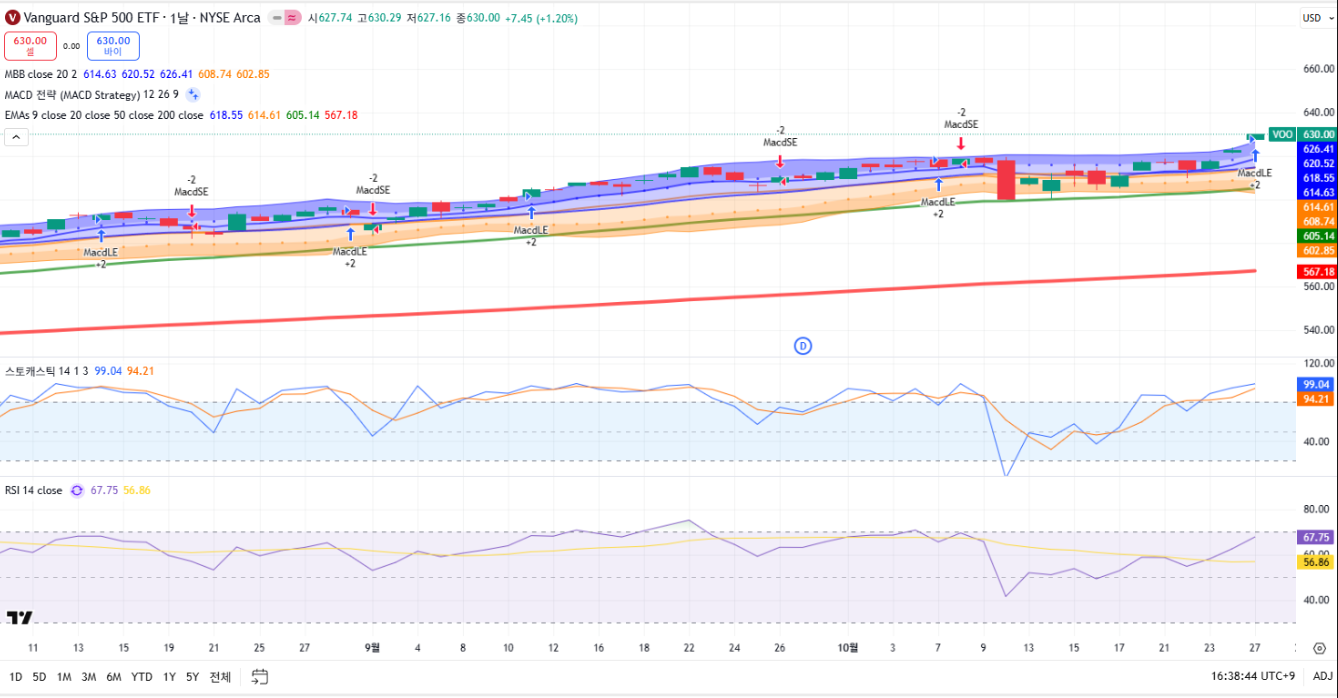Click the MacdLE signal label nearest latest candle
The image size is (1338, 698).
1254,172
